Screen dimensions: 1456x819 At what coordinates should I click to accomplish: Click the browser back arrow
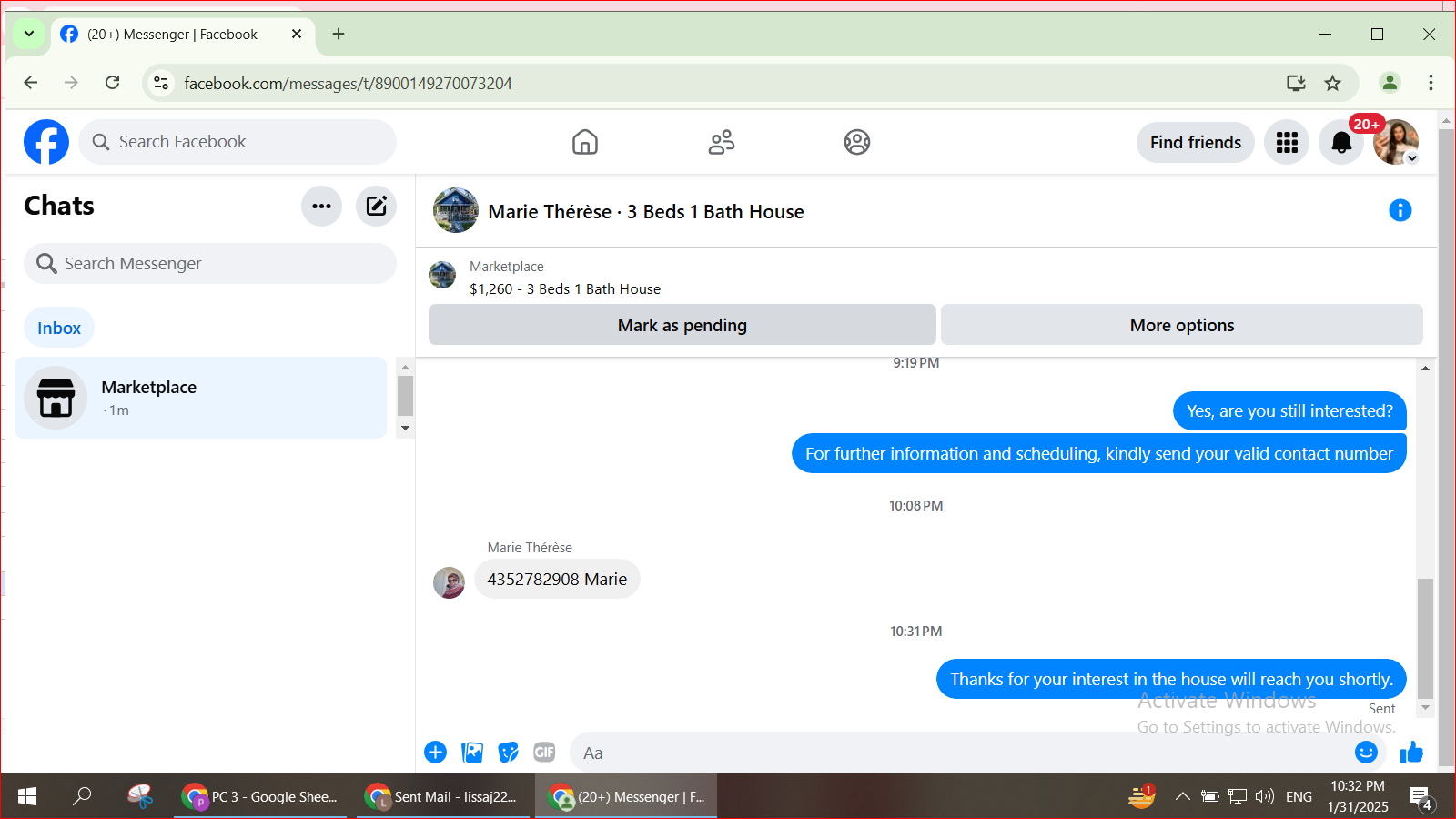tap(31, 83)
